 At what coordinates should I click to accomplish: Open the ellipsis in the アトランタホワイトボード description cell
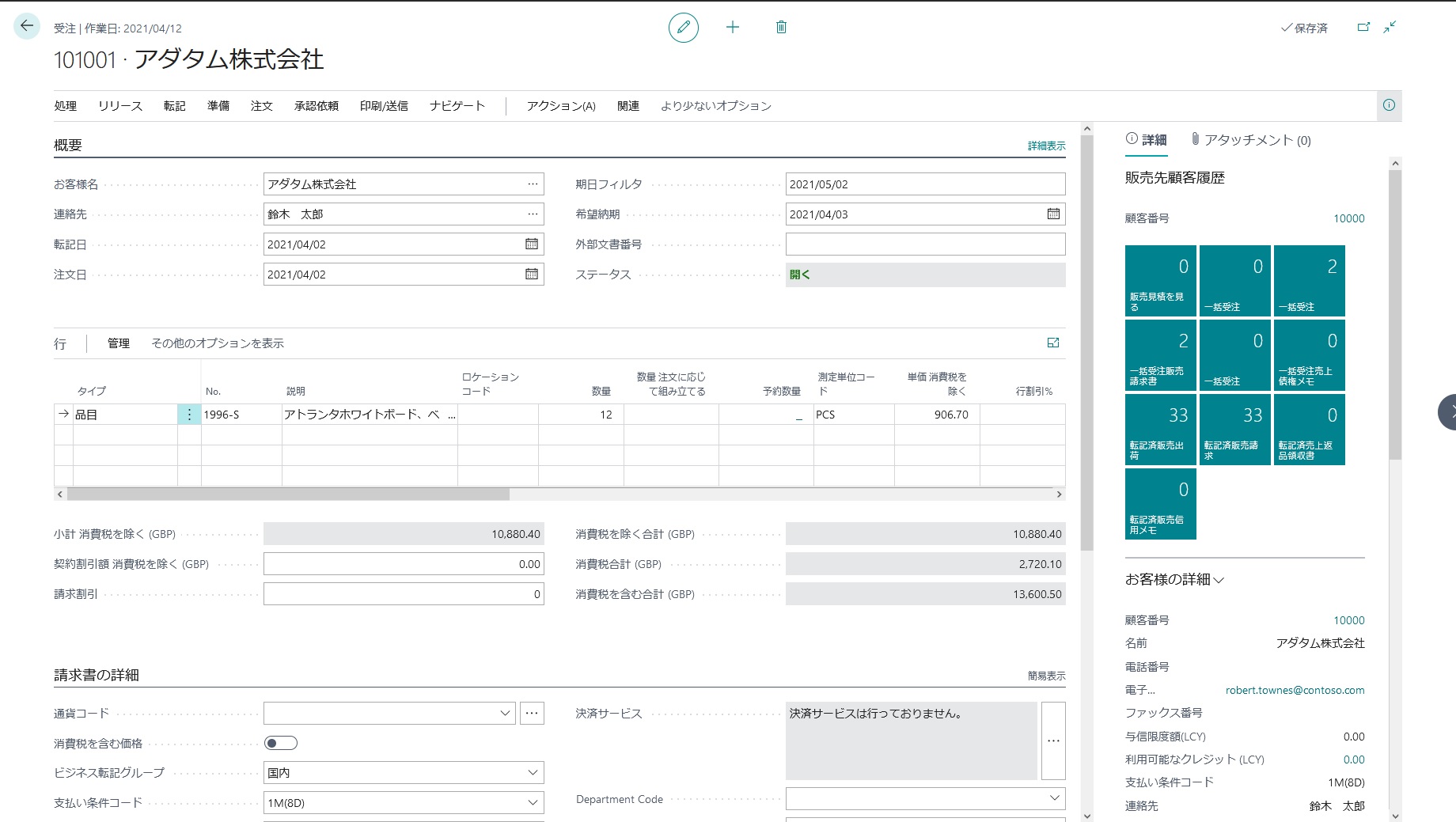452,415
